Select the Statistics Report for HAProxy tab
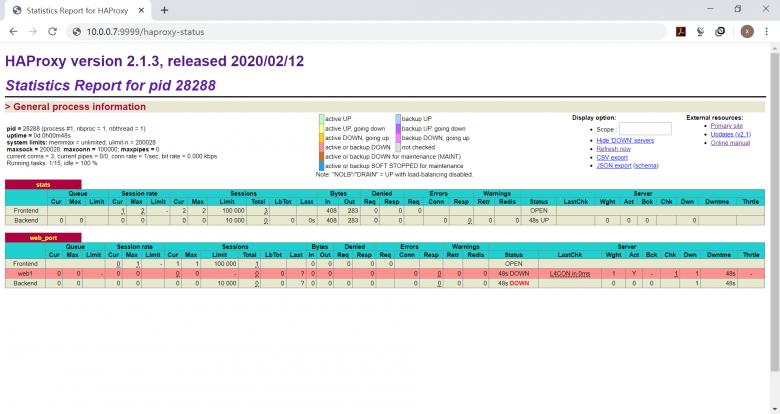Viewport: 780px width, 414px height. pos(77,10)
